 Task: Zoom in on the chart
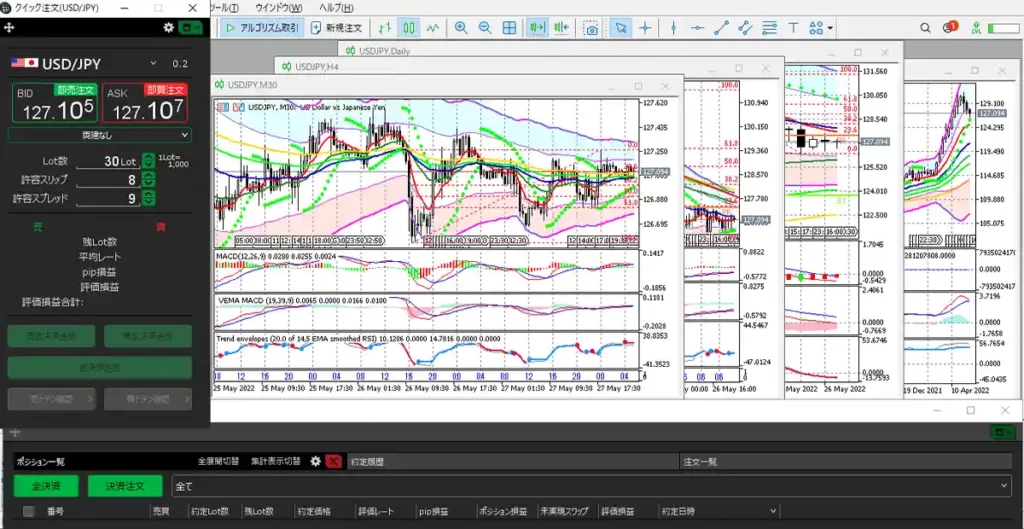pyautogui.click(x=461, y=28)
